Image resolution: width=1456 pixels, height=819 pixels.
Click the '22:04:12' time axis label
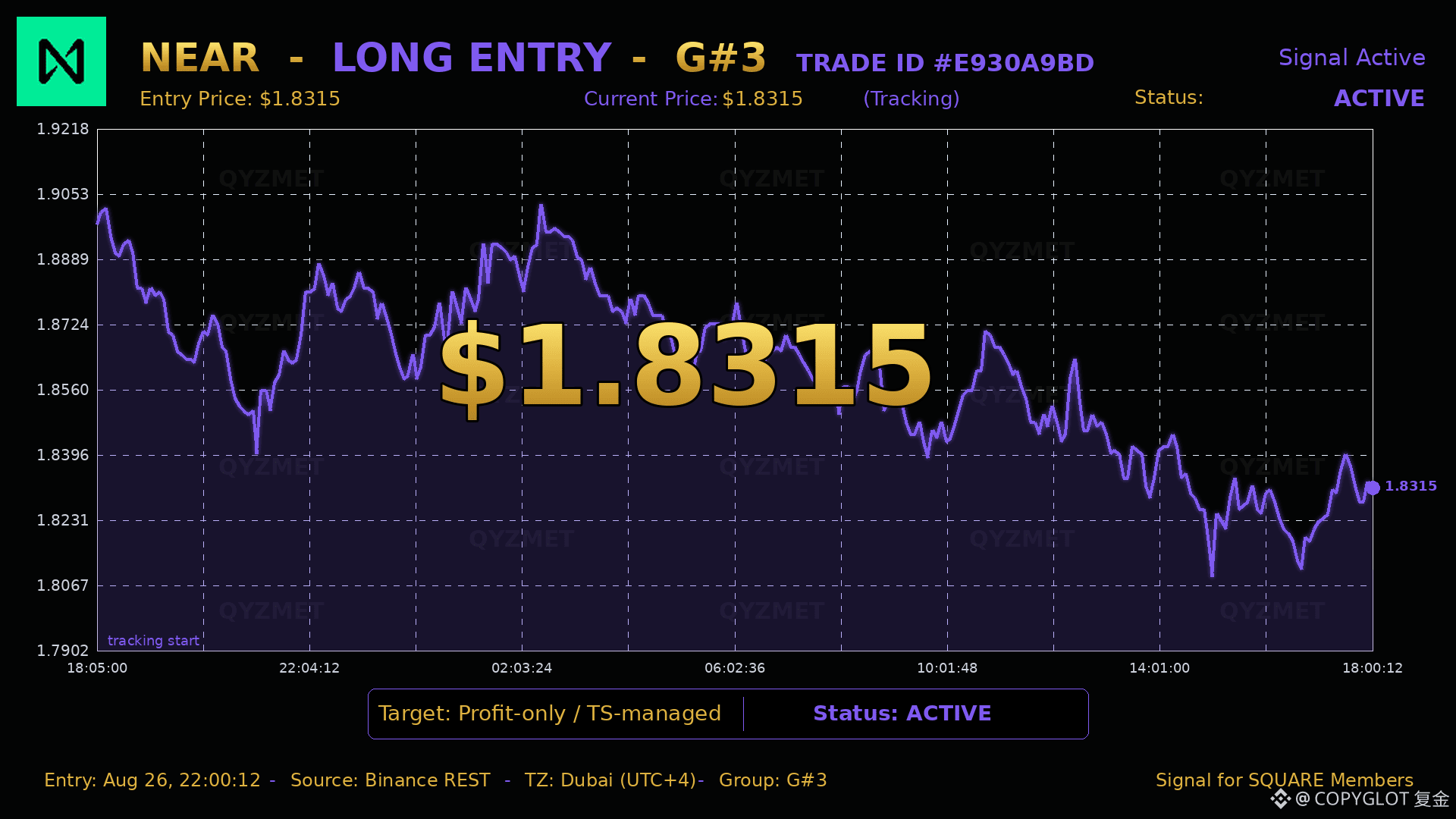click(309, 668)
